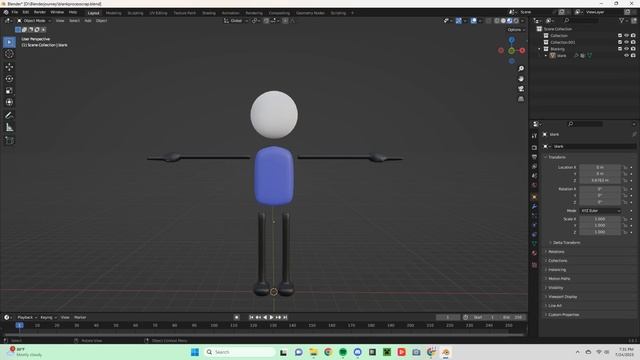
Task: Open the Render properties tab
Action: pos(534,147)
